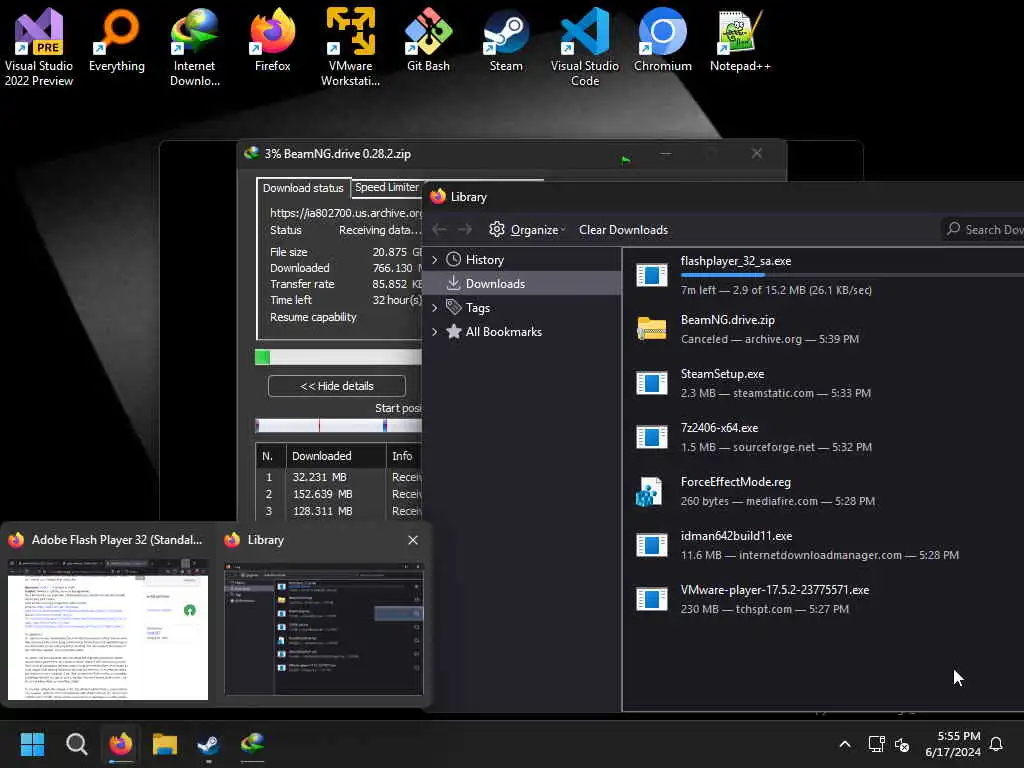Select VMware-player-17.5.2-23775571.exe entry
Image resolution: width=1024 pixels, height=768 pixels.
824,599
